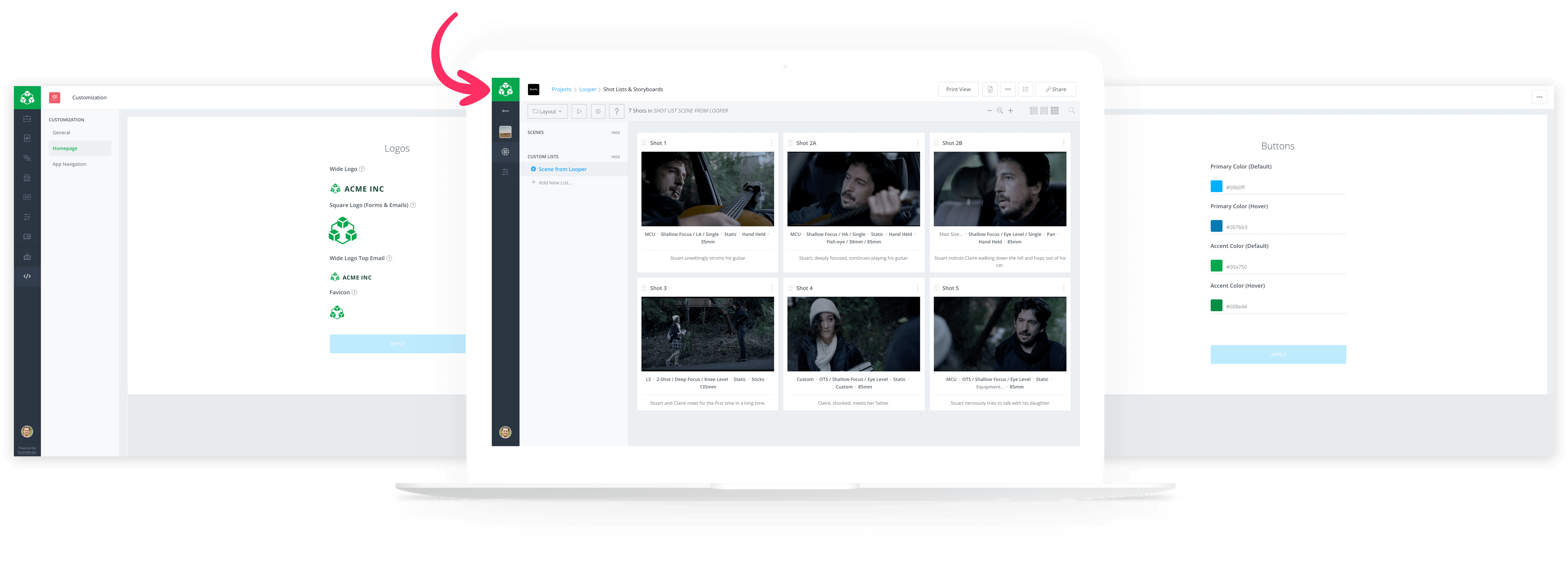
Task: Click the play slideshow button in toolbar
Action: click(580, 111)
